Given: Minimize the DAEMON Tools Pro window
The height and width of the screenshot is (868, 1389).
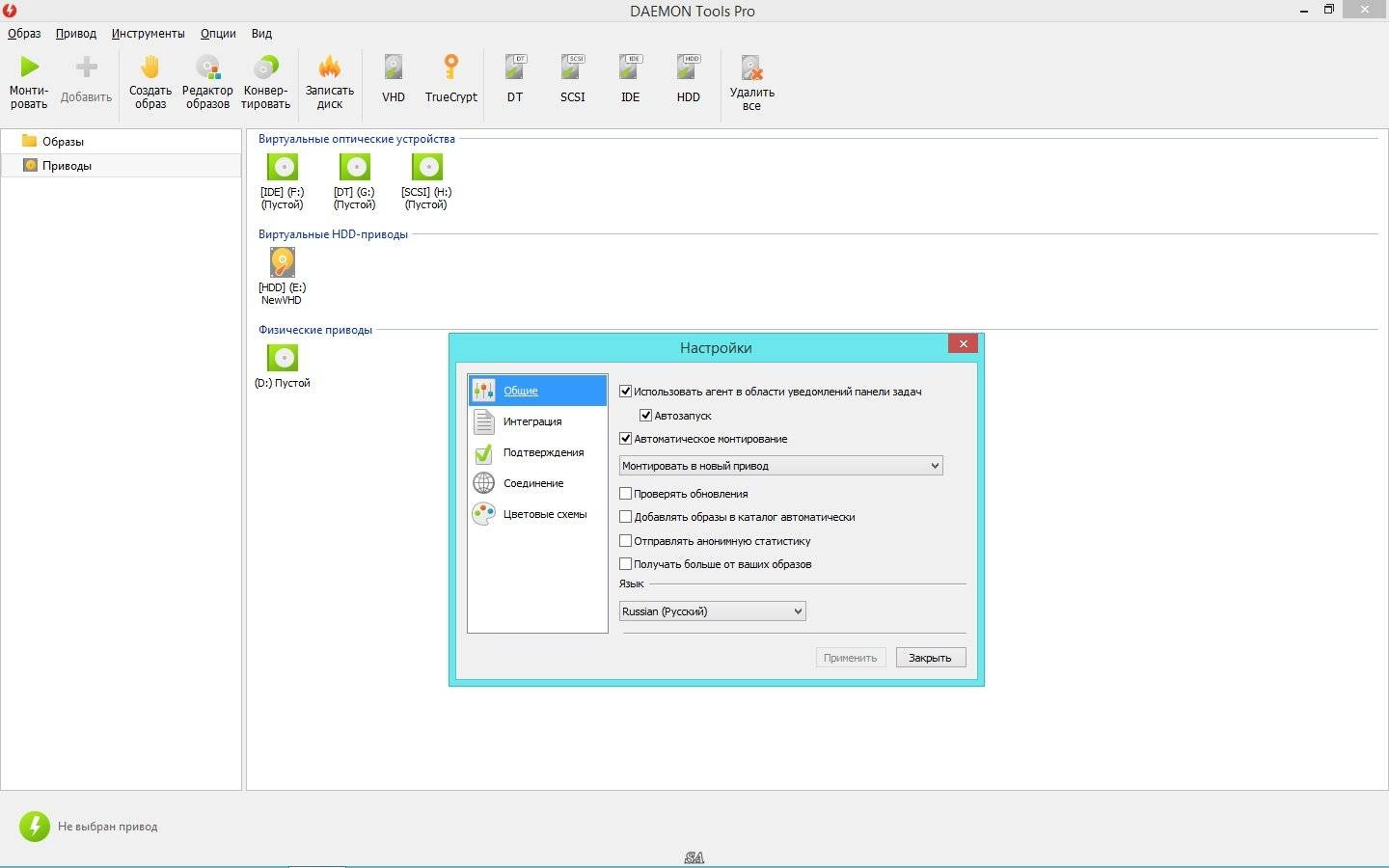Looking at the screenshot, I should tap(1304, 10).
